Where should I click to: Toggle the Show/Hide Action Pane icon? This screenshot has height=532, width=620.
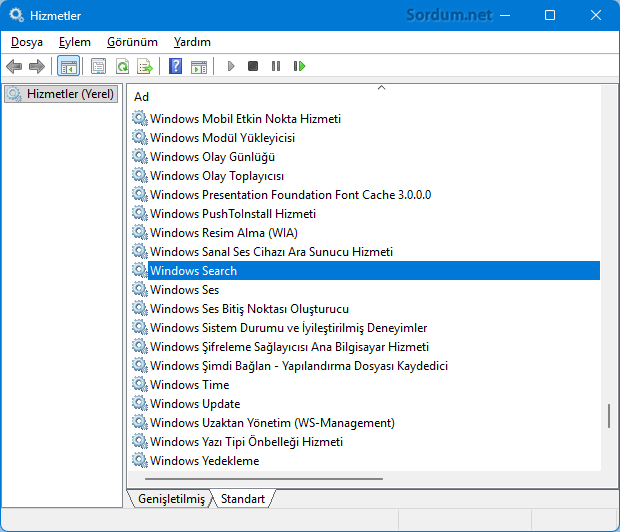[199, 66]
